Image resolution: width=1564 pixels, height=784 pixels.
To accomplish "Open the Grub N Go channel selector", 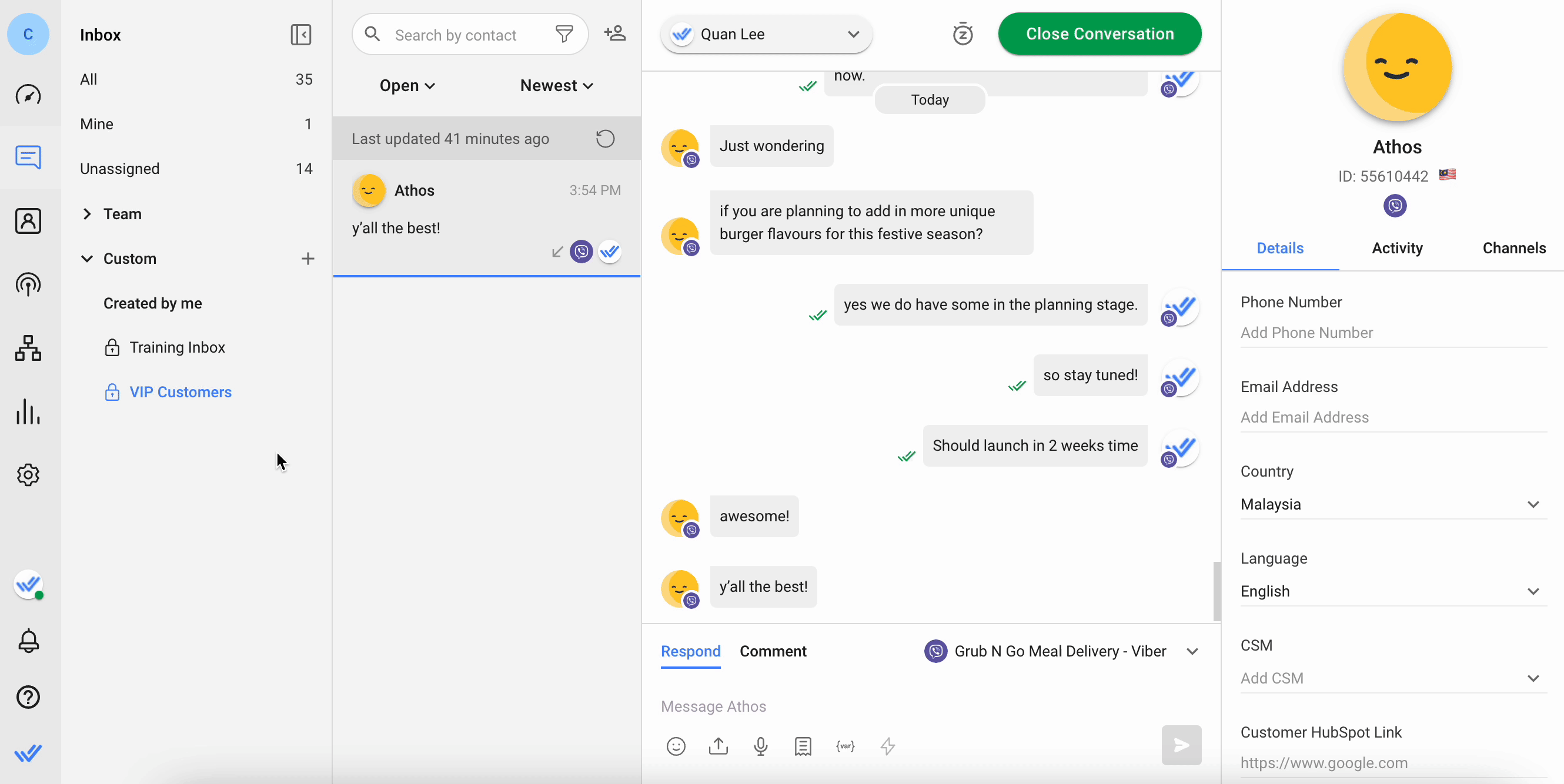I will click(1061, 651).
